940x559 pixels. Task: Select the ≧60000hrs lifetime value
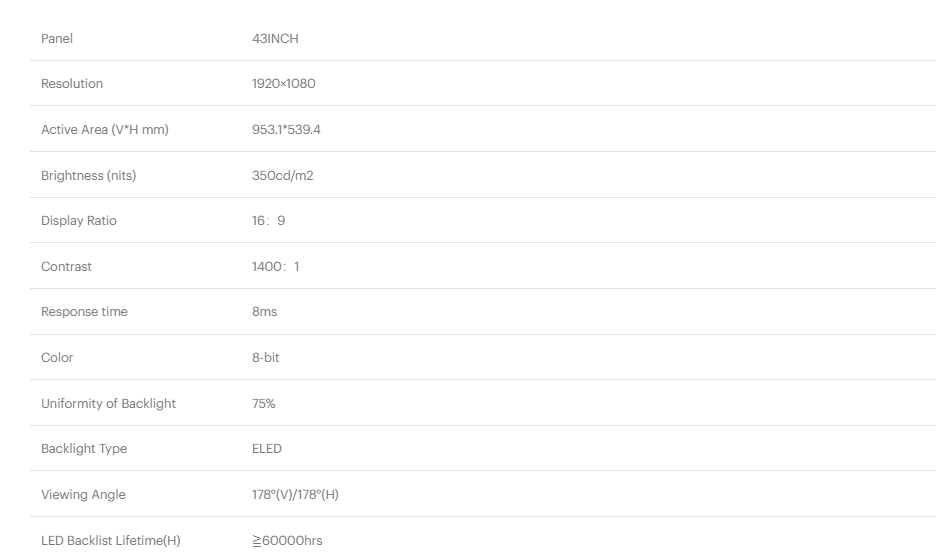(x=287, y=541)
